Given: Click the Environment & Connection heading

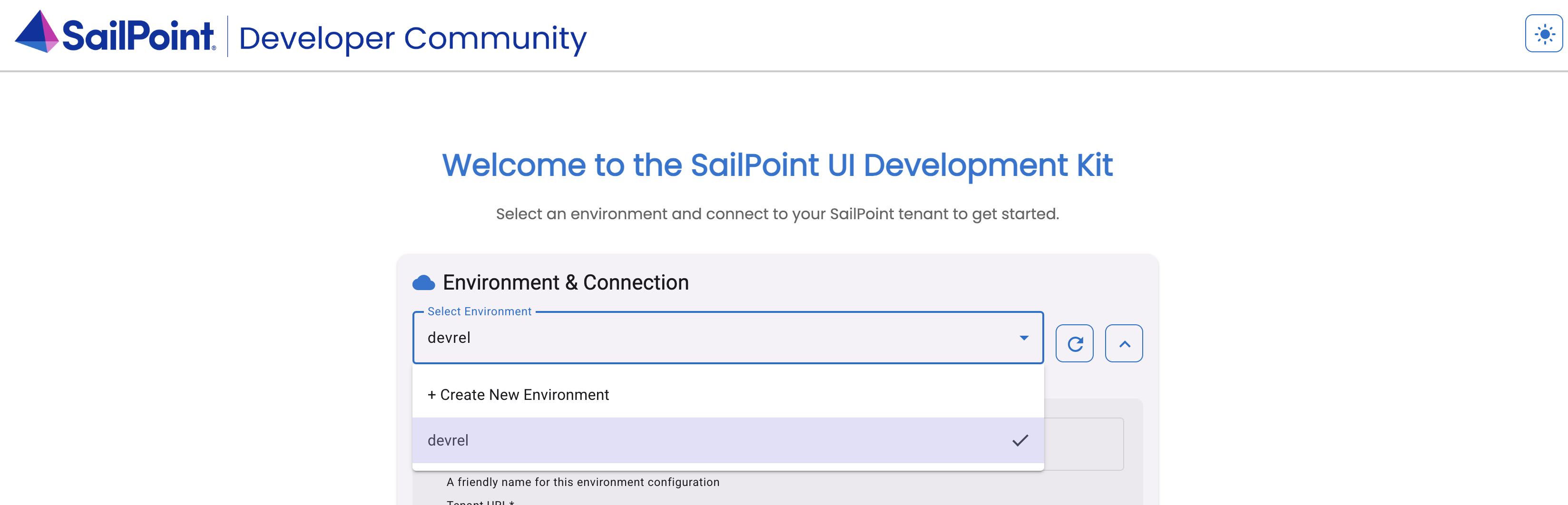Looking at the screenshot, I should [566, 283].
